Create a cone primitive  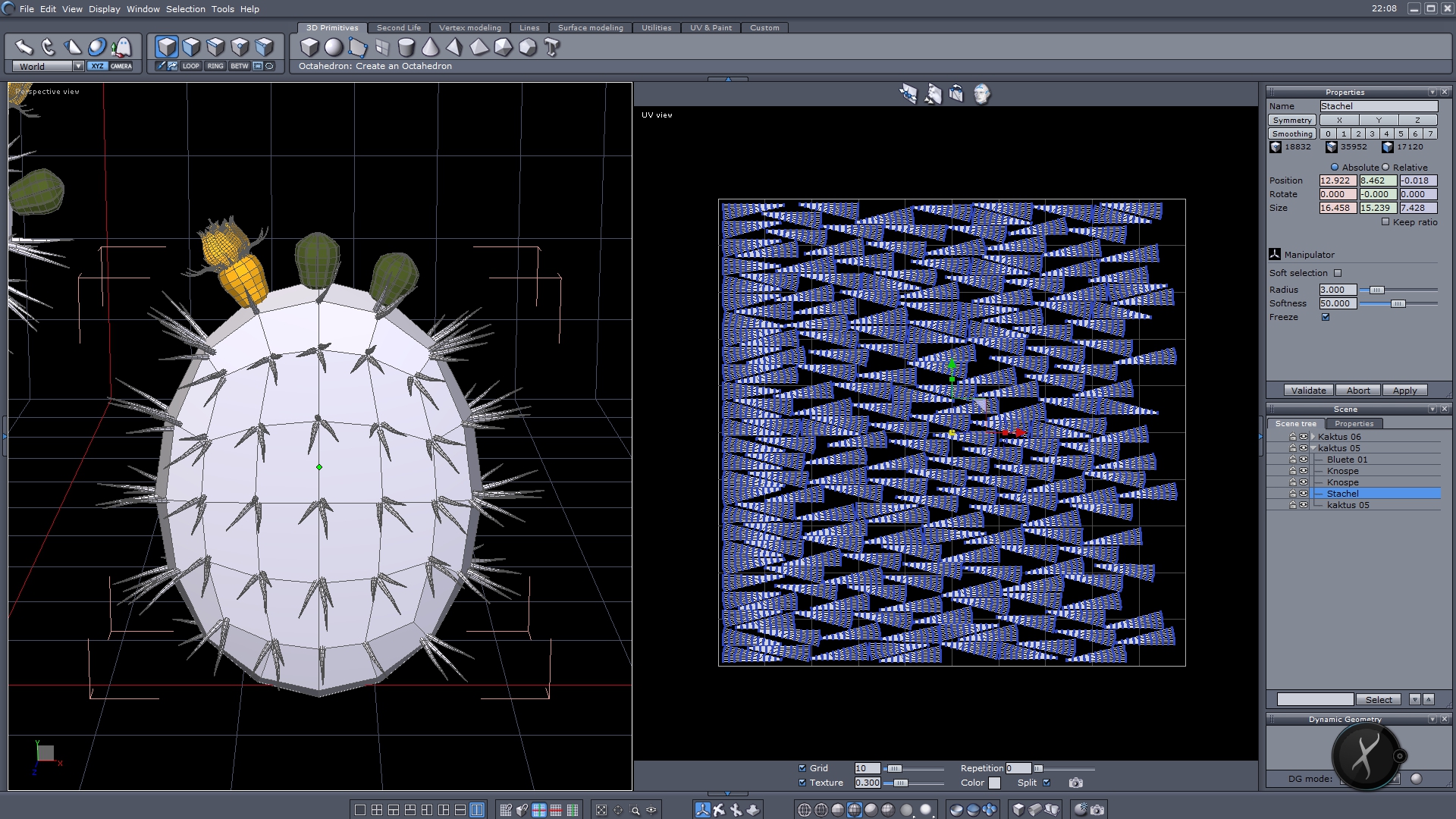pos(430,47)
